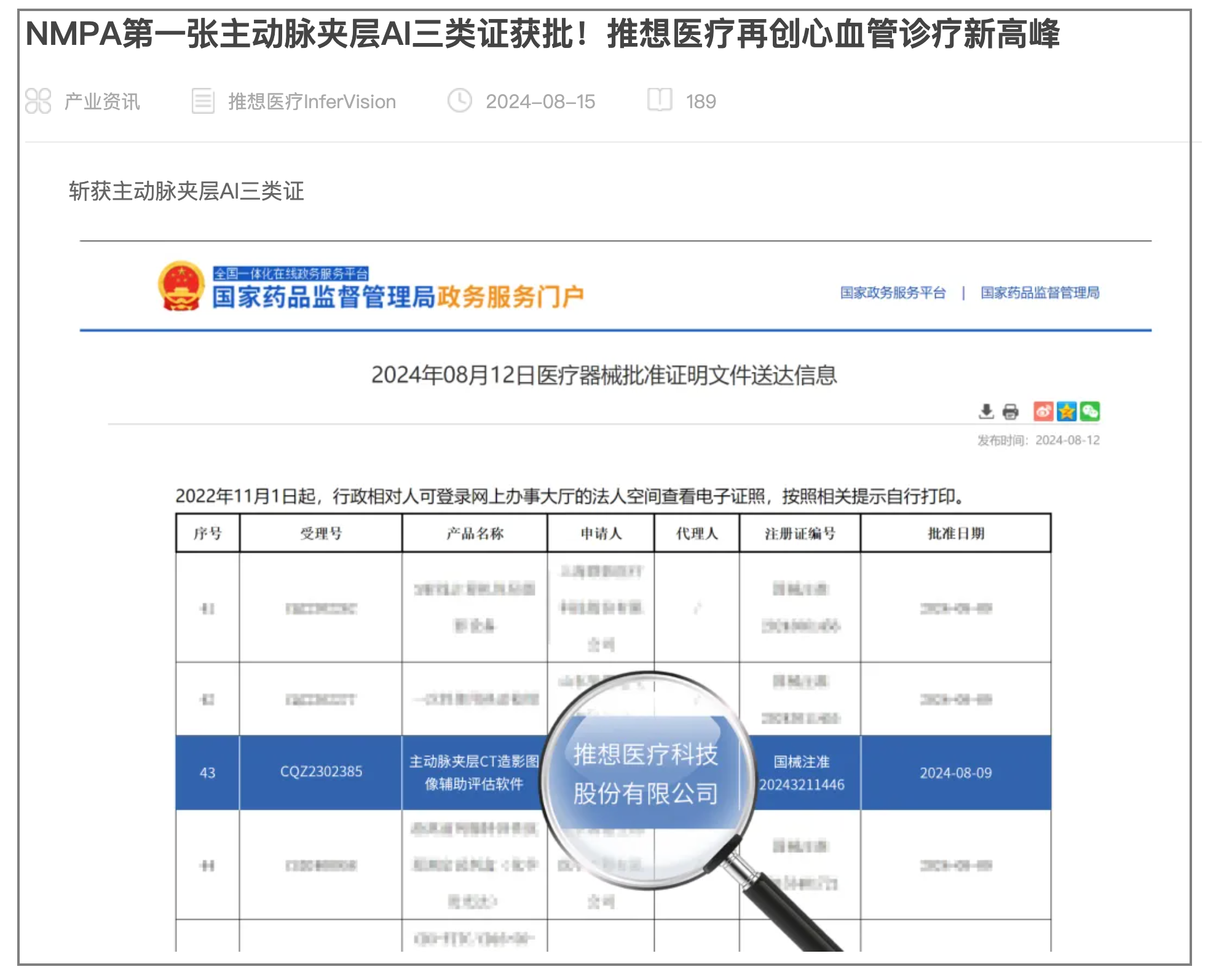Screen dimensions: 1216x980
Task: Click the clock publish-date icon
Action: coord(459,100)
